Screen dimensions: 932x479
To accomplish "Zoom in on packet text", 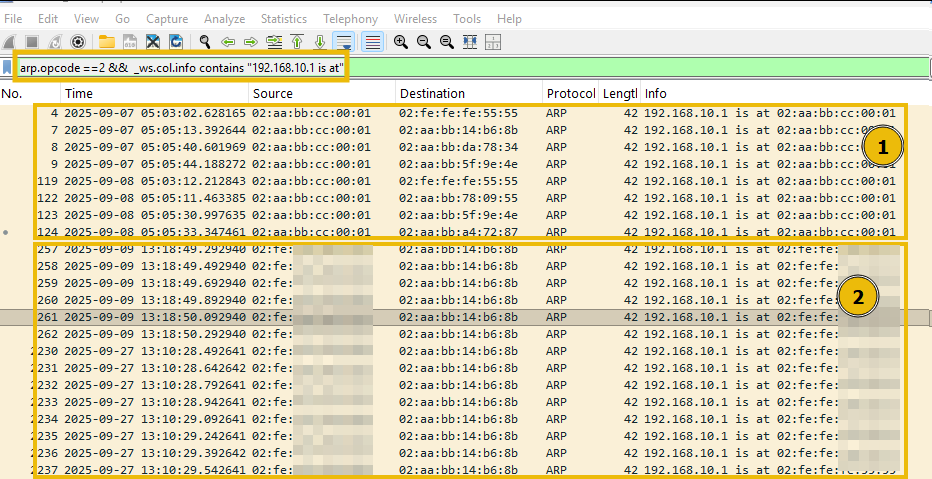I will [x=401, y=42].
